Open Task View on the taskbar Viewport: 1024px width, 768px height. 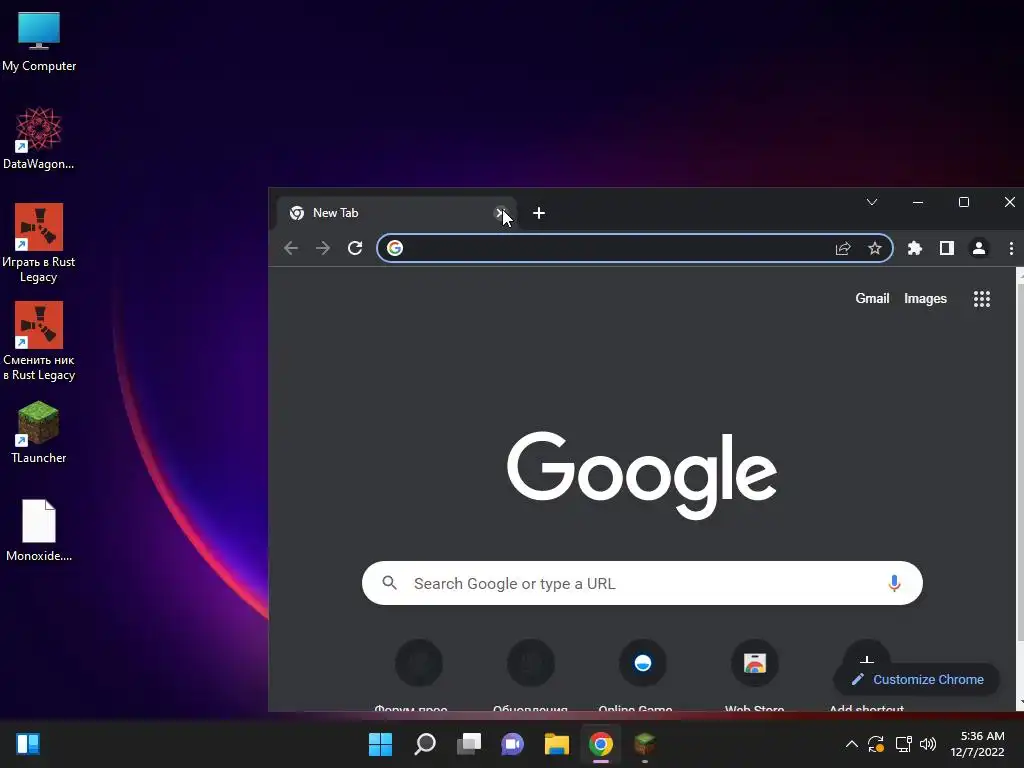pyautogui.click(x=468, y=744)
